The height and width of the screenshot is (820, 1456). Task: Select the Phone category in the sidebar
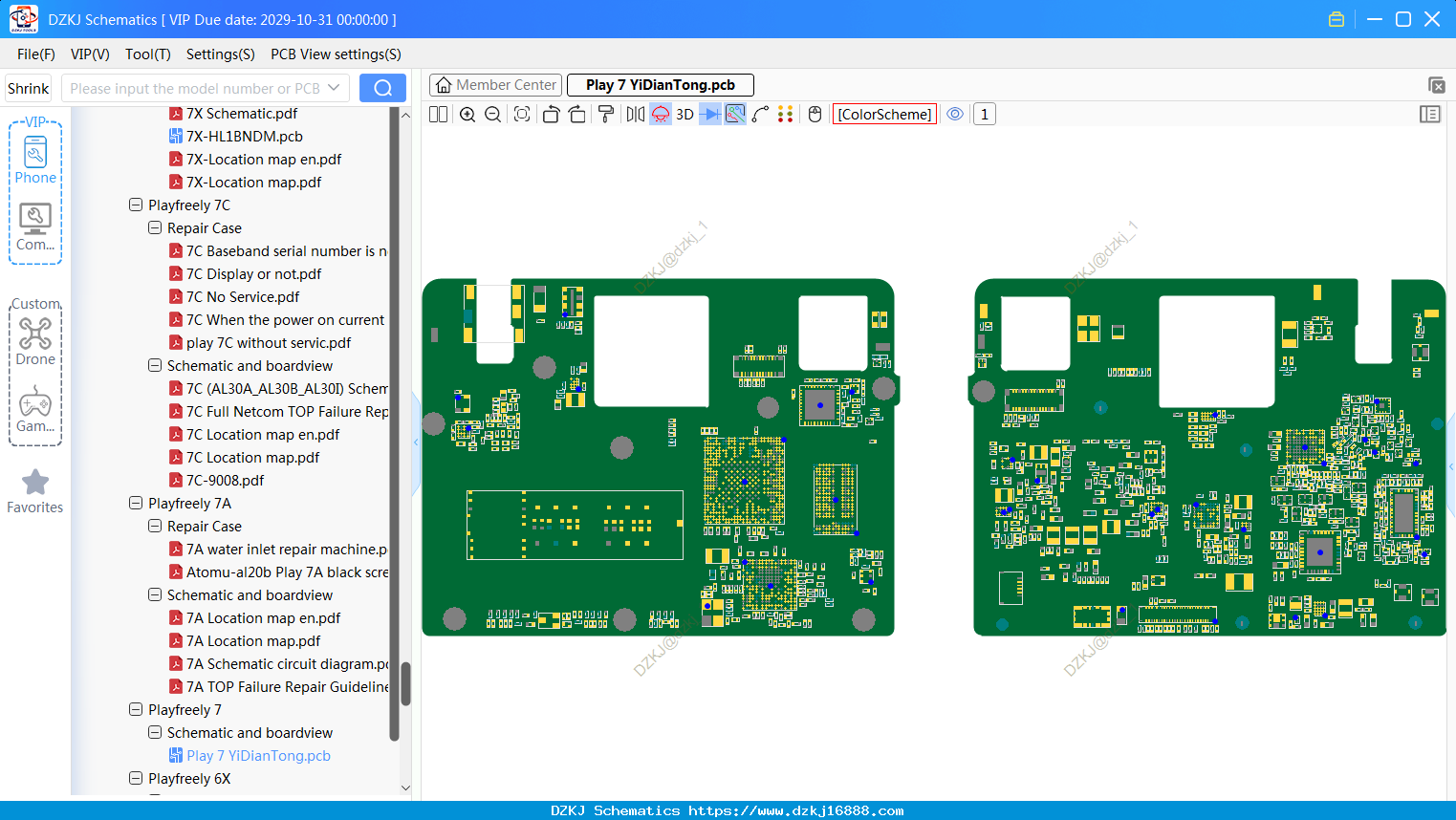coord(35,161)
